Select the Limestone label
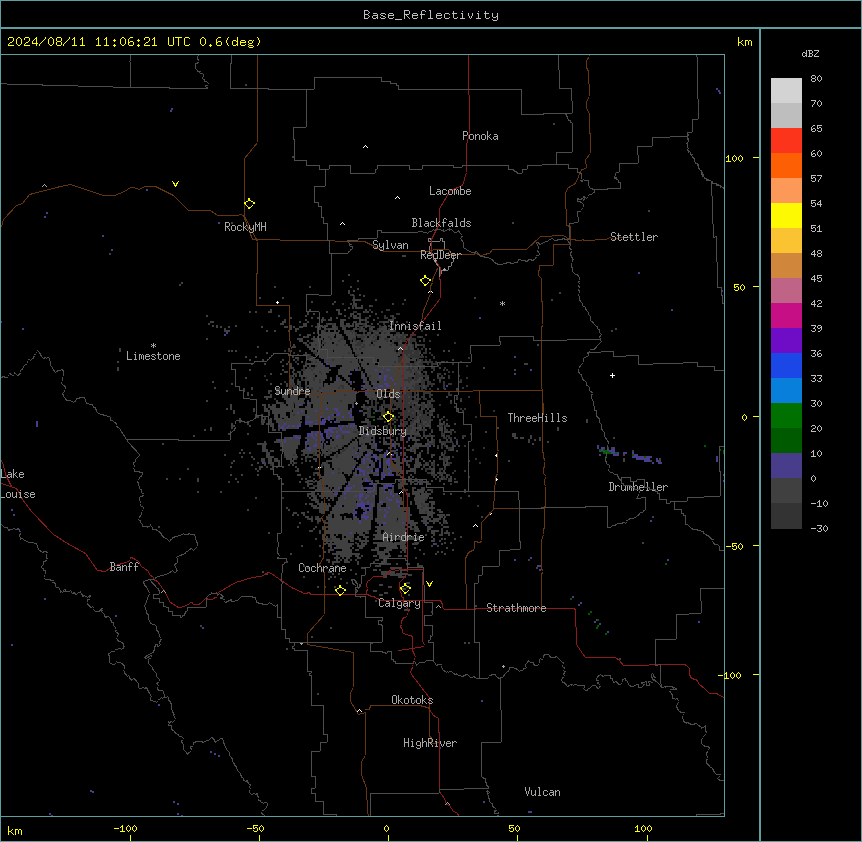The height and width of the screenshot is (842, 862). 153,356
